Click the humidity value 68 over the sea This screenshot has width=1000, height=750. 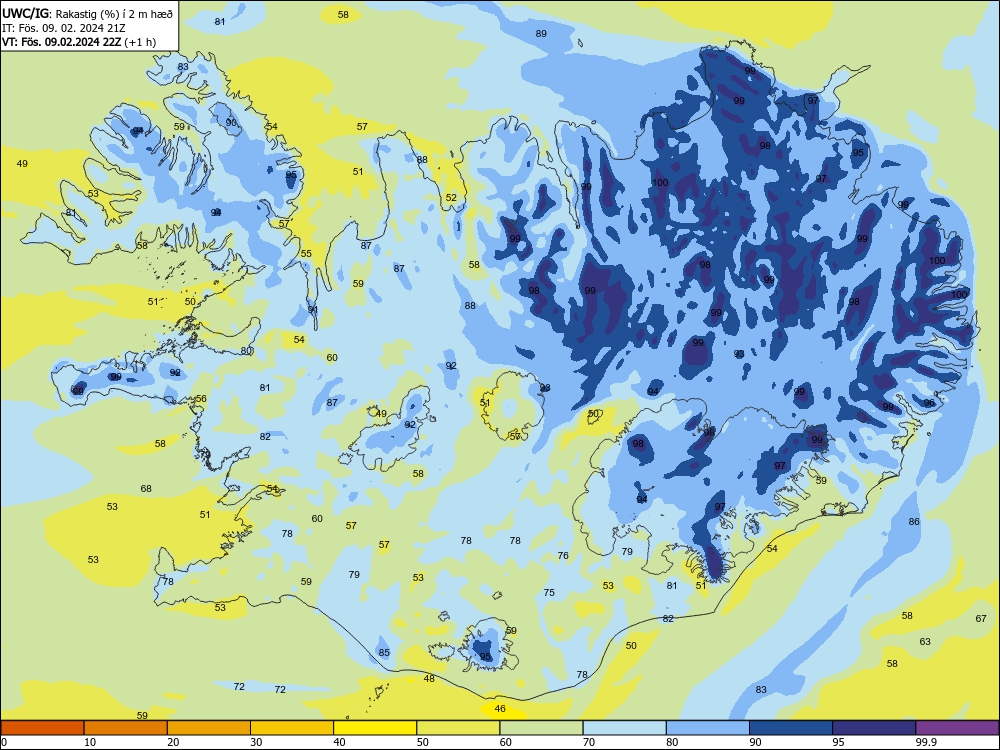coord(146,489)
